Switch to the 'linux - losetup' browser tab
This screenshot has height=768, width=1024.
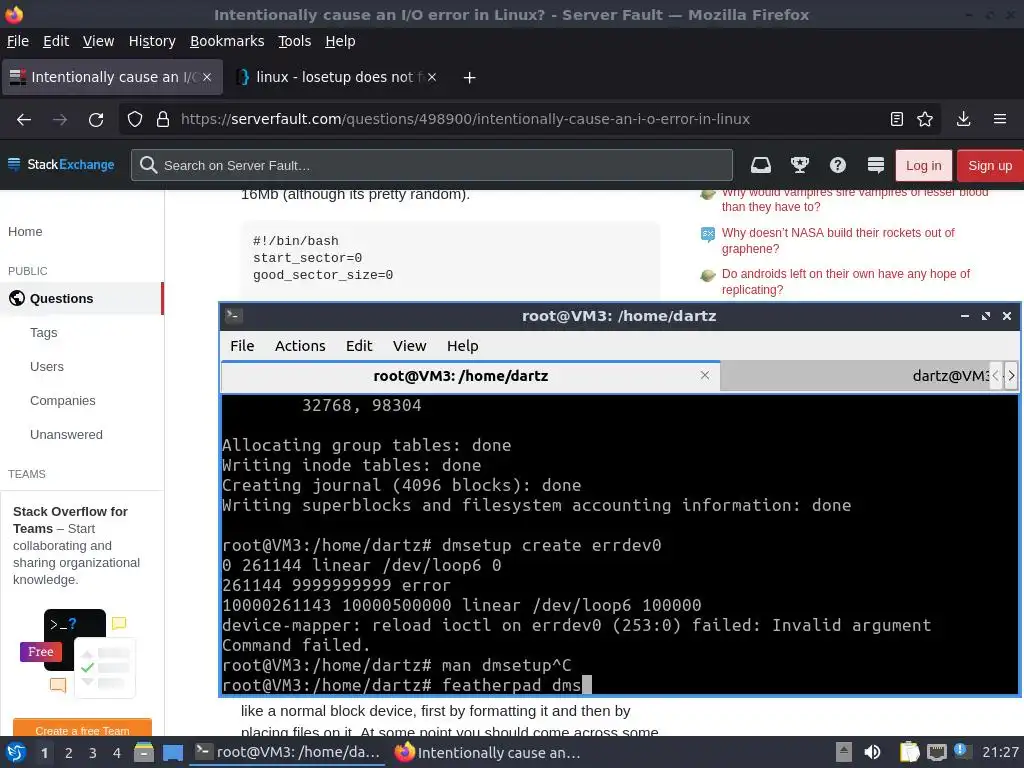[x=336, y=77]
